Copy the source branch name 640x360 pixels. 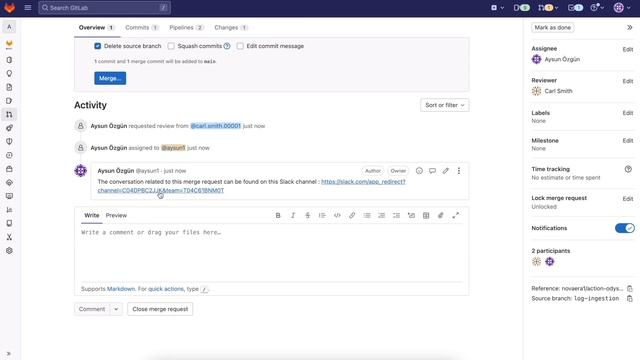(630, 299)
